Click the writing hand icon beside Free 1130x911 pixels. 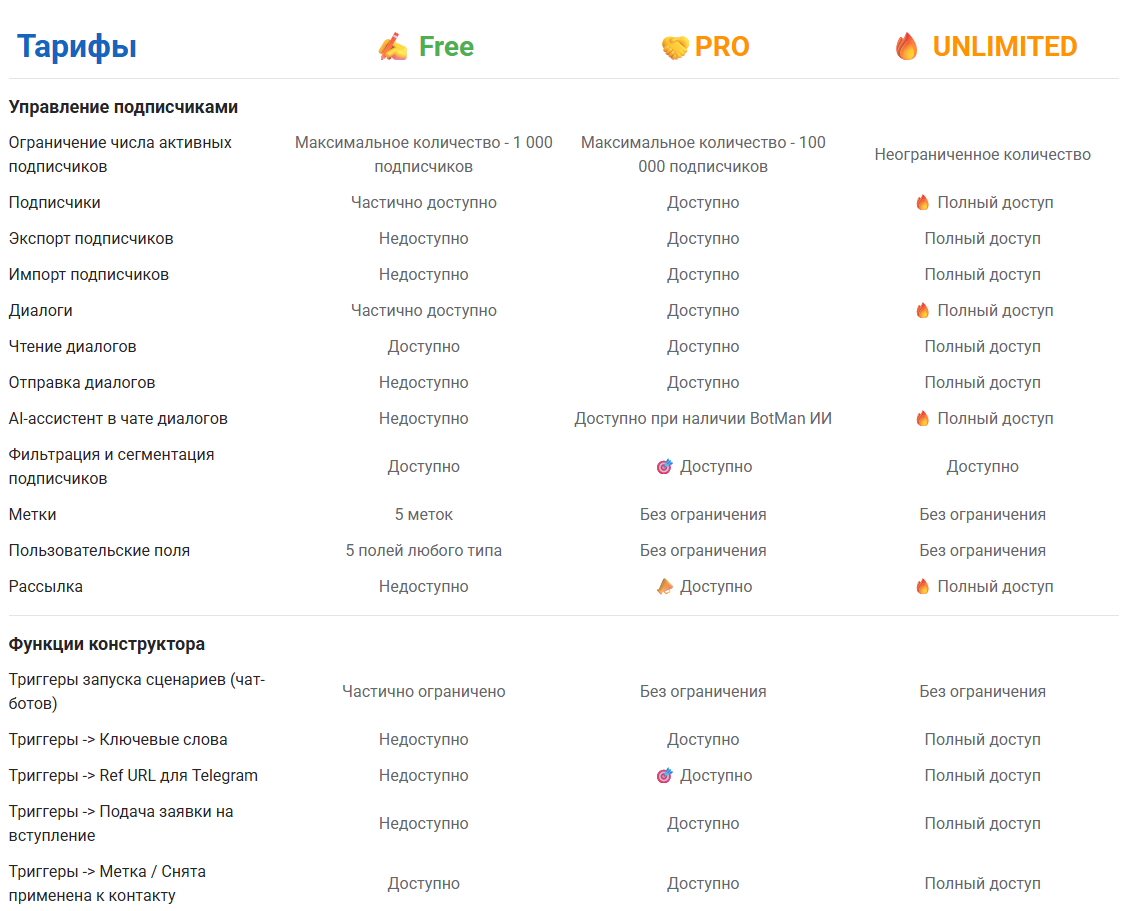pyautogui.click(x=392, y=47)
